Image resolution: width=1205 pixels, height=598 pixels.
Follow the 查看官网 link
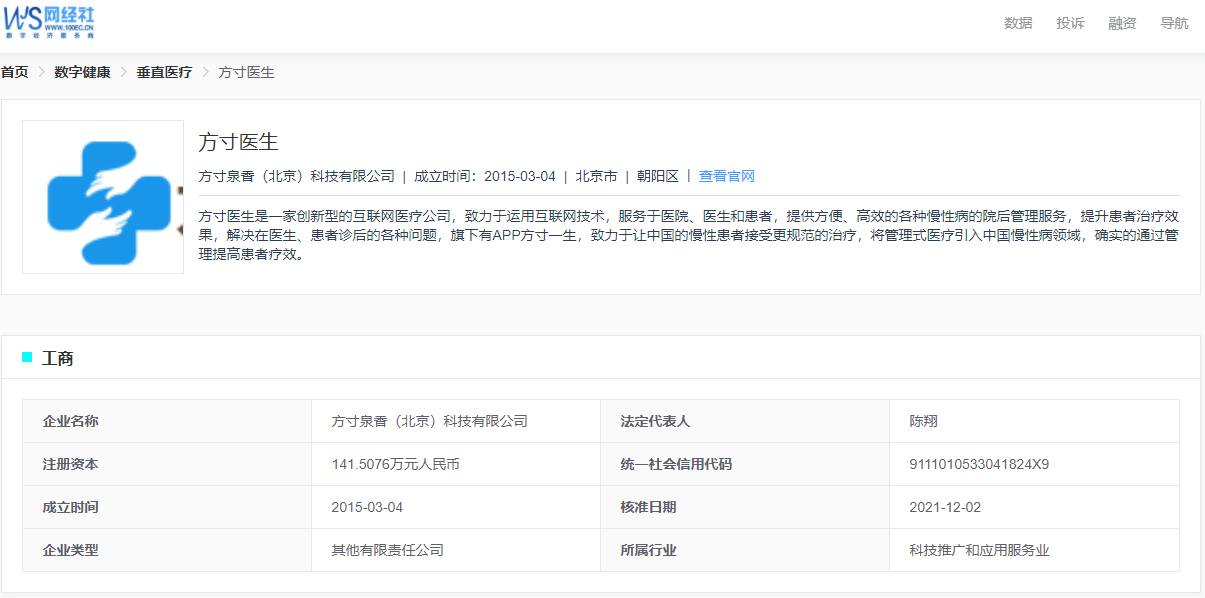(x=727, y=176)
